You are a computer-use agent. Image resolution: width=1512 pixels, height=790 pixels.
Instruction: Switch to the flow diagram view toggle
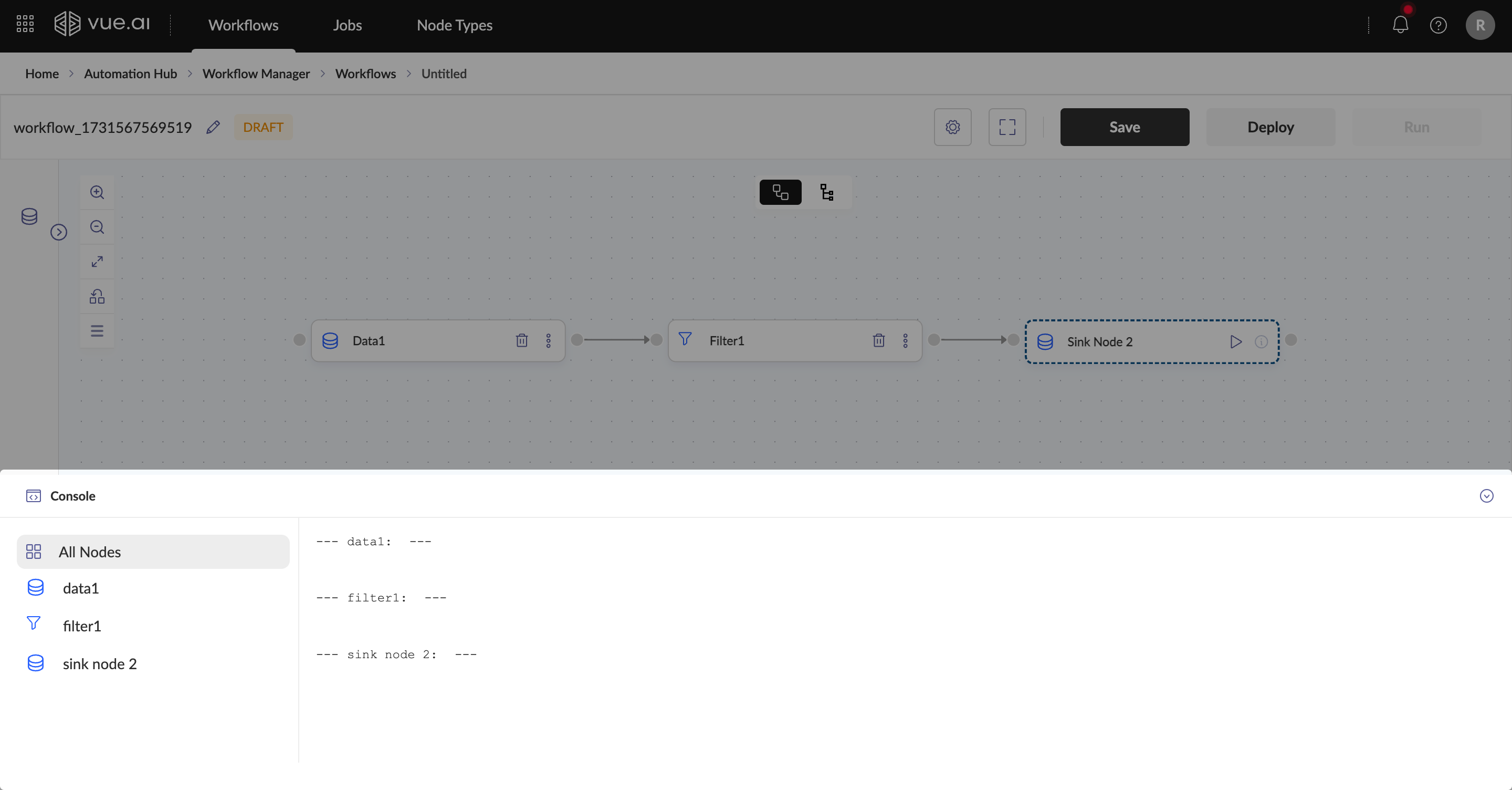click(780, 193)
